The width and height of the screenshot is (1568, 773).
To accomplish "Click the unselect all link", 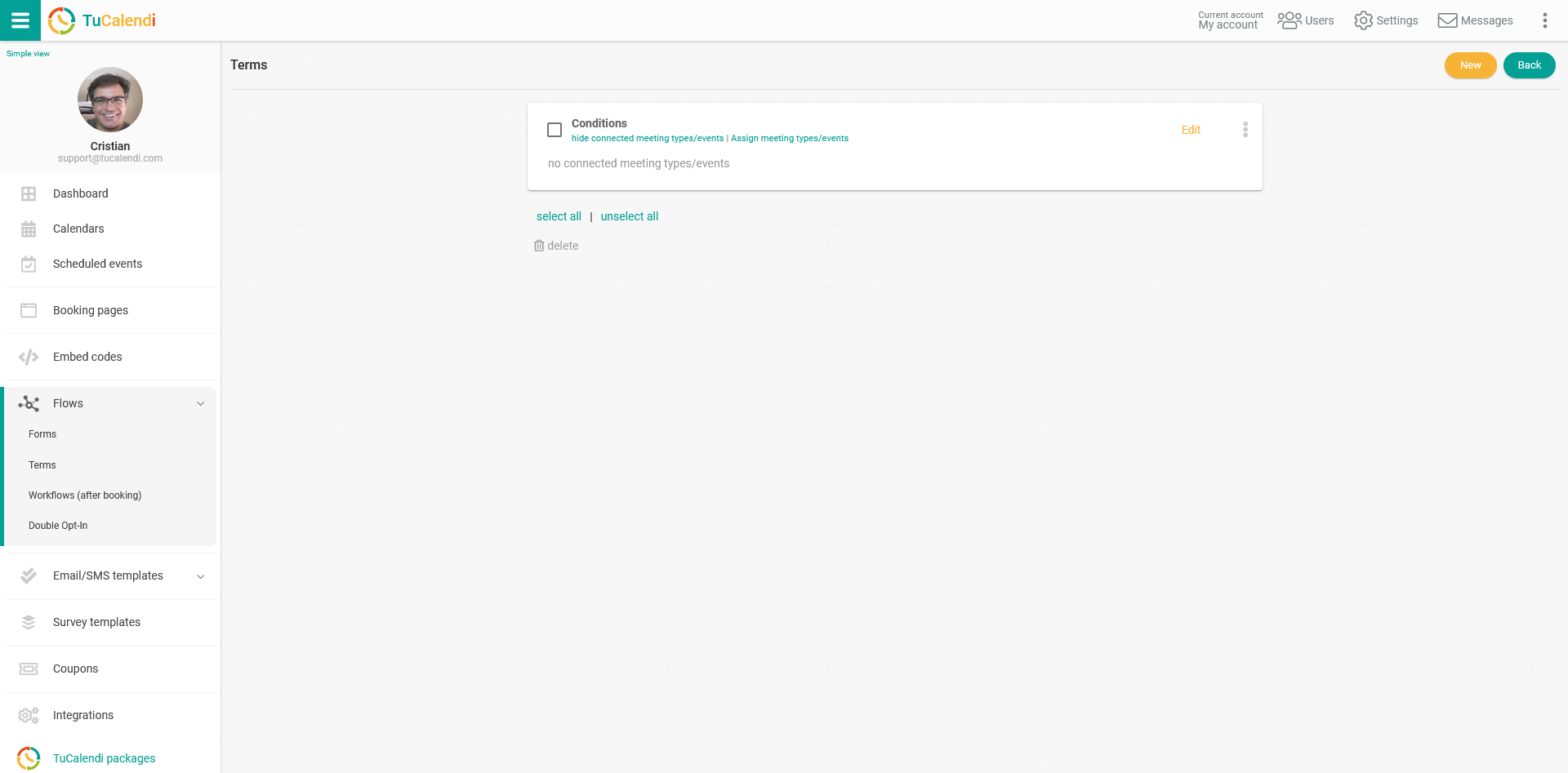I will (x=629, y=216).
